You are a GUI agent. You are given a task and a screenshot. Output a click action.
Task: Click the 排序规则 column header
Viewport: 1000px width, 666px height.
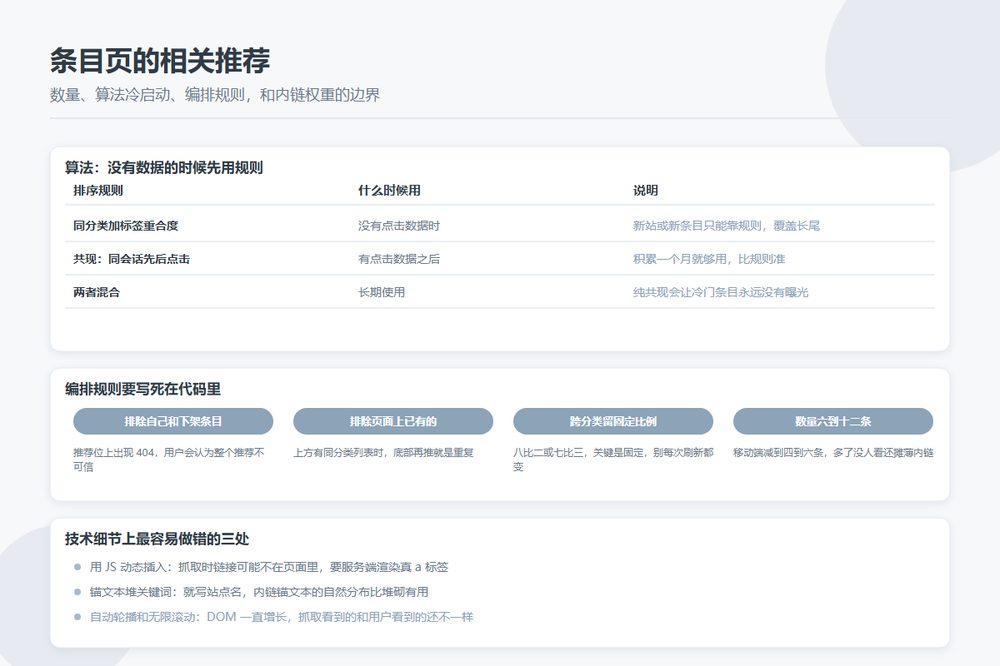click(98, 190)
